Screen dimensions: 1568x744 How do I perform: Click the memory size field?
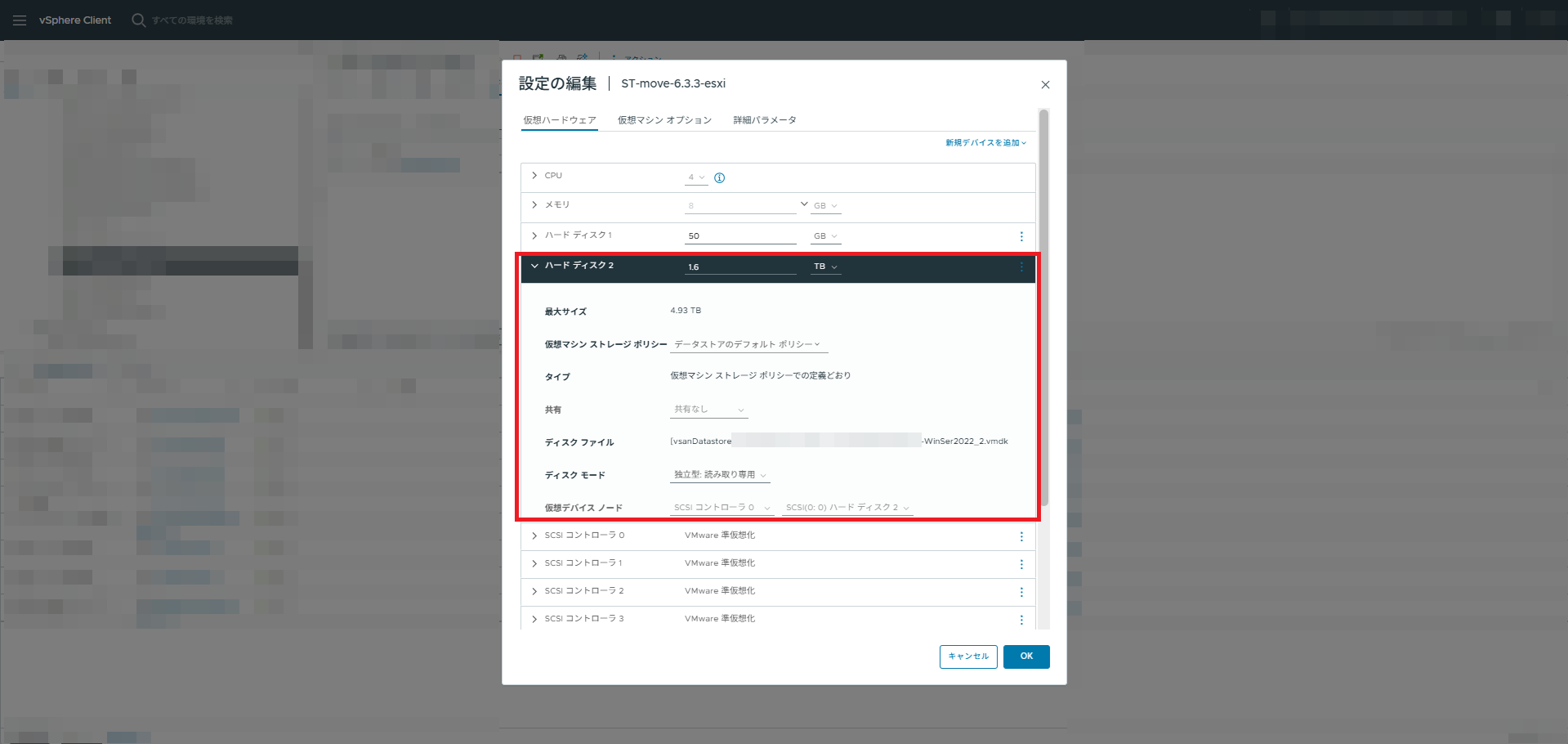click(x=740, y=206)
